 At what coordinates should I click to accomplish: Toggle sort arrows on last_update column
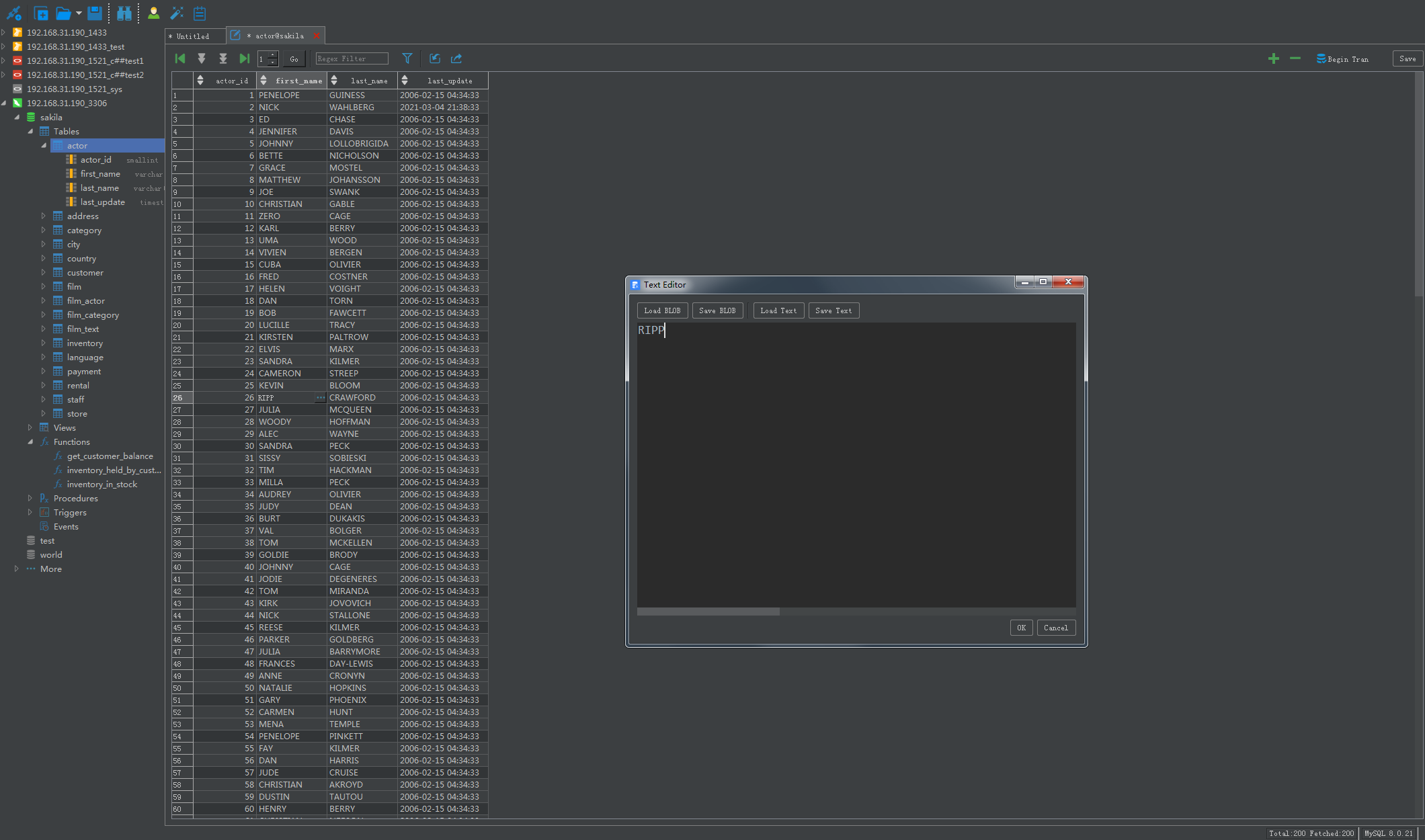[x=405, y=81]
